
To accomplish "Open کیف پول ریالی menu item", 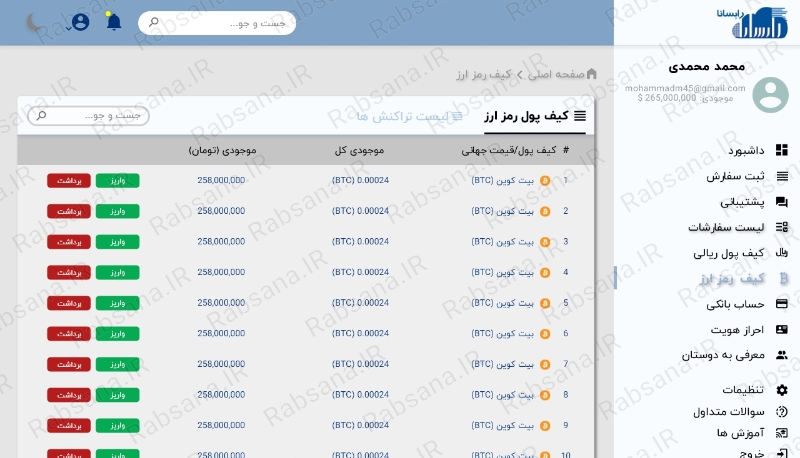I will (729, 253).
